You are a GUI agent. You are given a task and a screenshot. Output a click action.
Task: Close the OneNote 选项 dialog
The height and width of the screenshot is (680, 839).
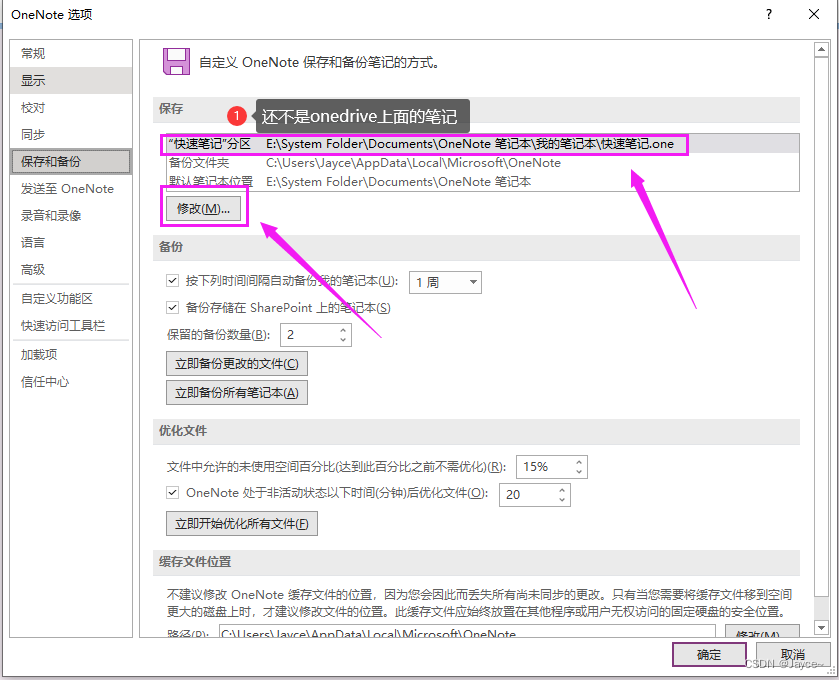click(x=814, y=14)
